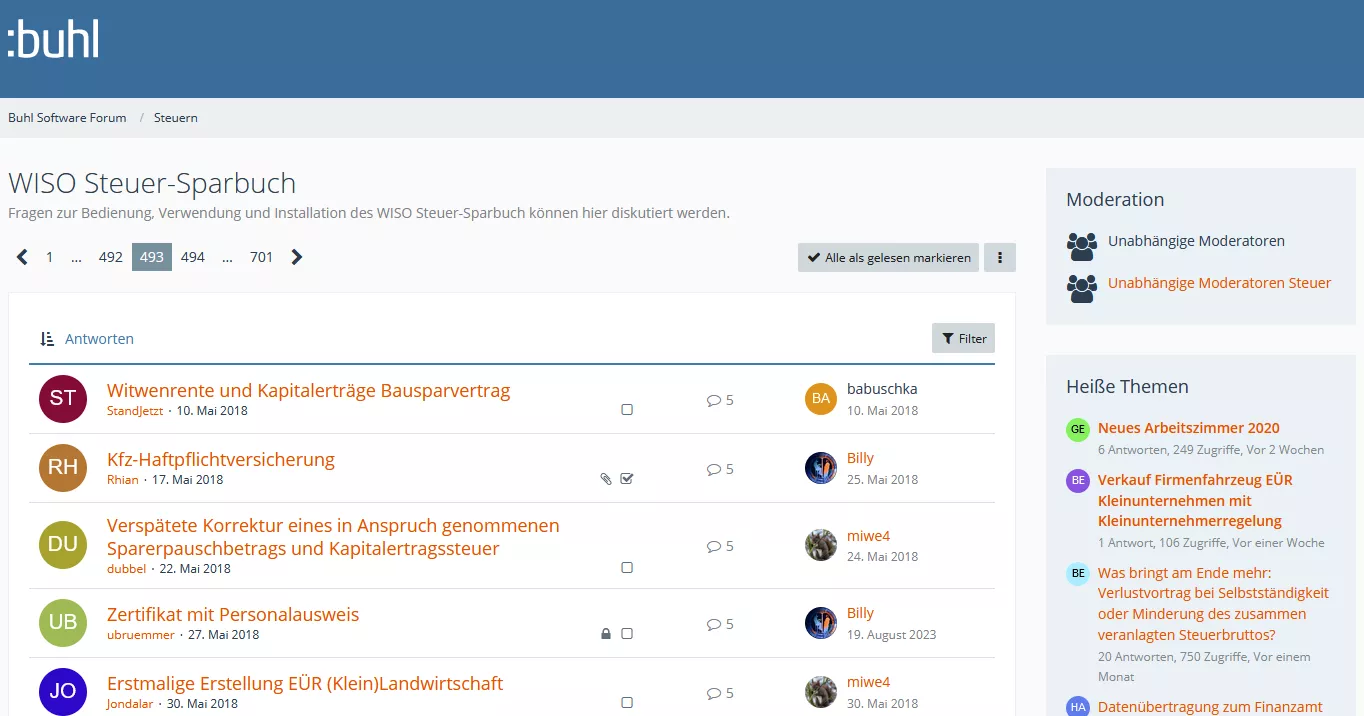Viewport: 1364px width, 716px height.
Task: Click the buhl logo
Action: coord(53,40)
